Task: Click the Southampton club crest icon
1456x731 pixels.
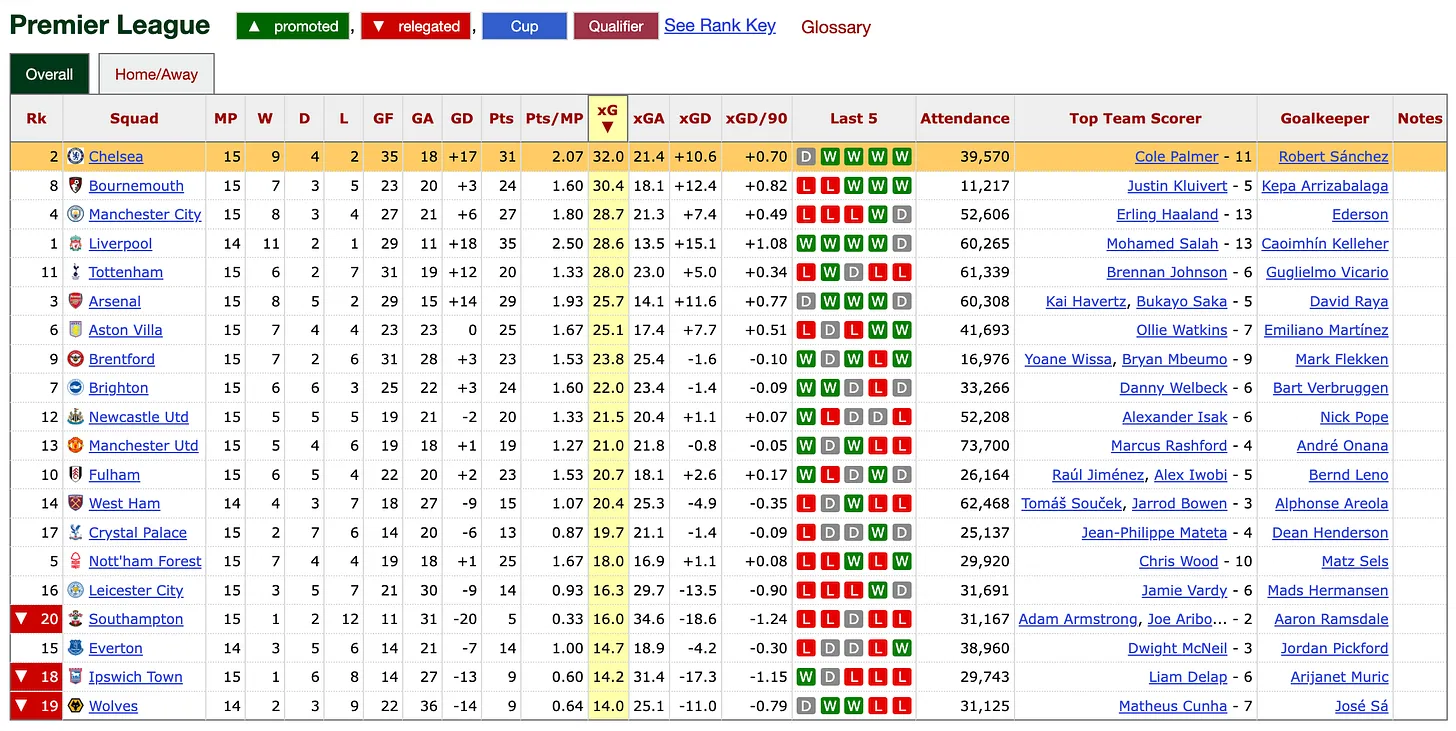Action: click(75, 620)
